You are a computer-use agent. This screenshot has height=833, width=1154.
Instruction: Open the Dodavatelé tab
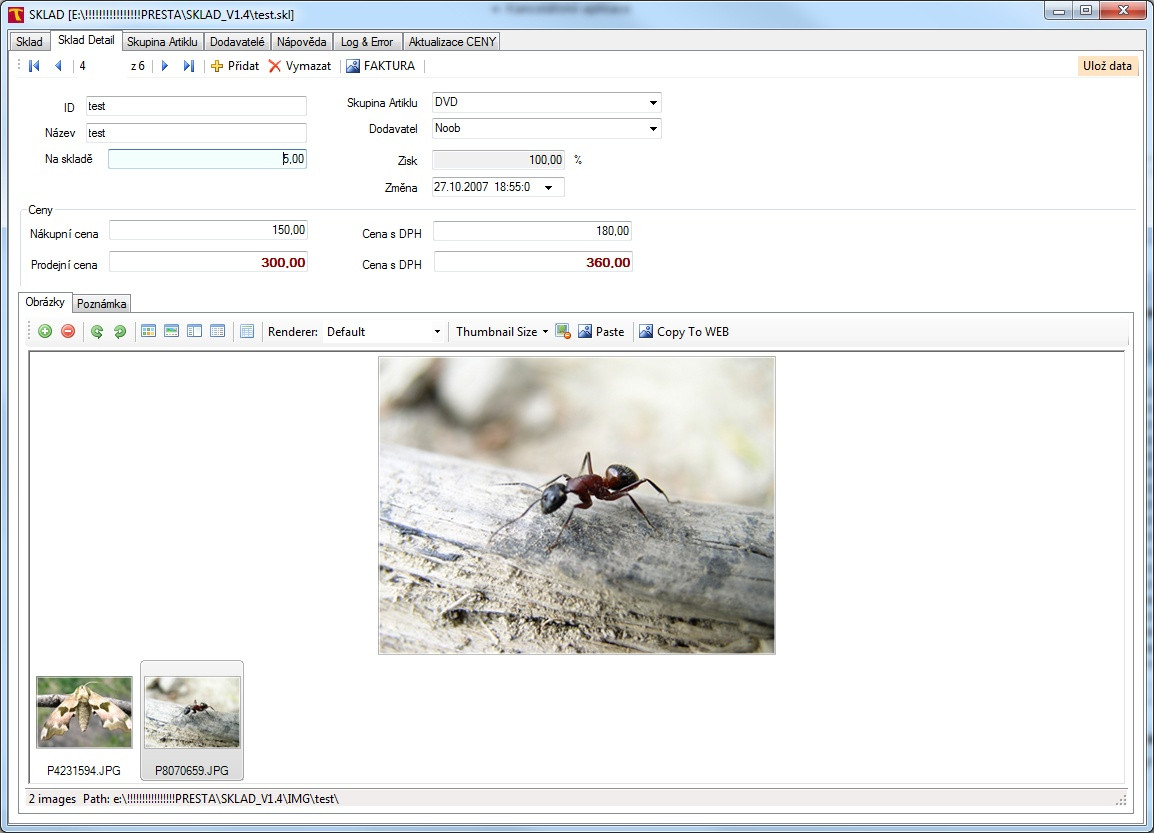point(237,42)
